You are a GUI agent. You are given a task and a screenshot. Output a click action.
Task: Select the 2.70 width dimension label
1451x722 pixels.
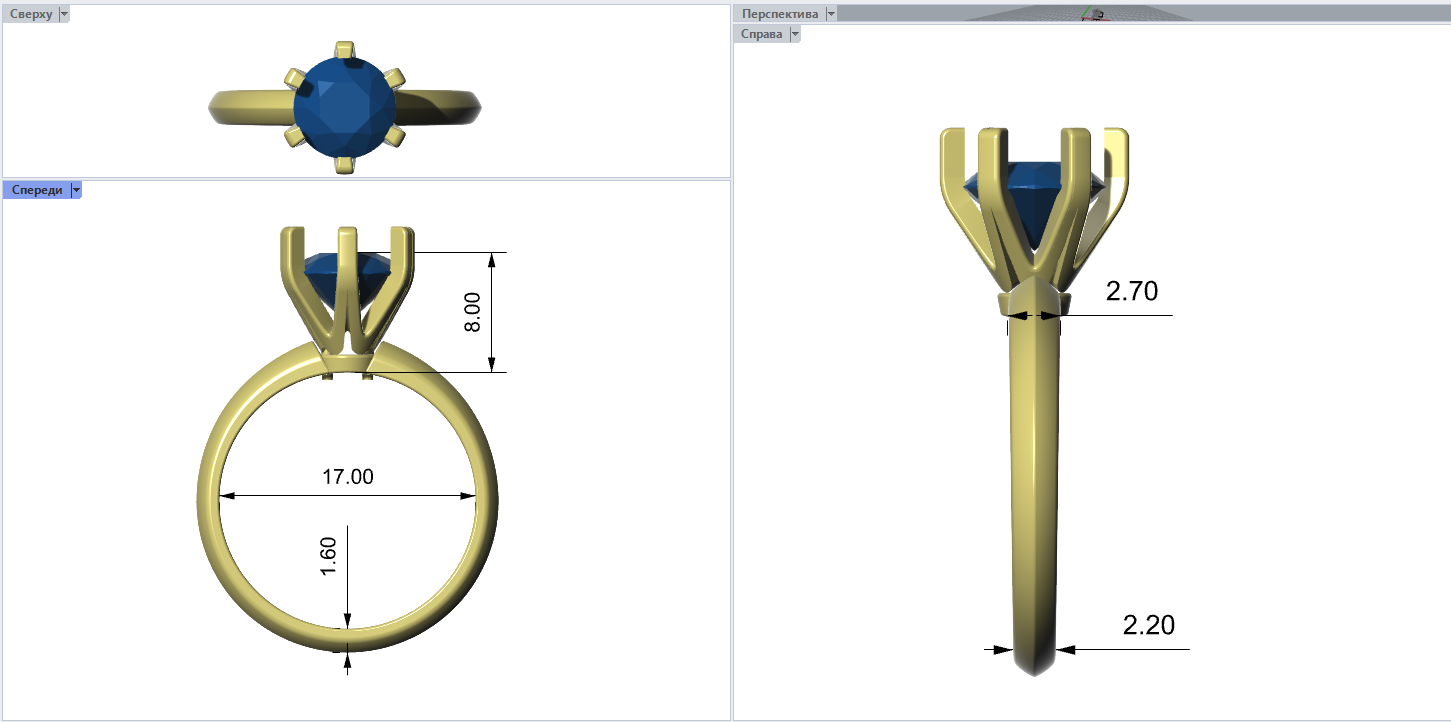[x=1131, y=291]
